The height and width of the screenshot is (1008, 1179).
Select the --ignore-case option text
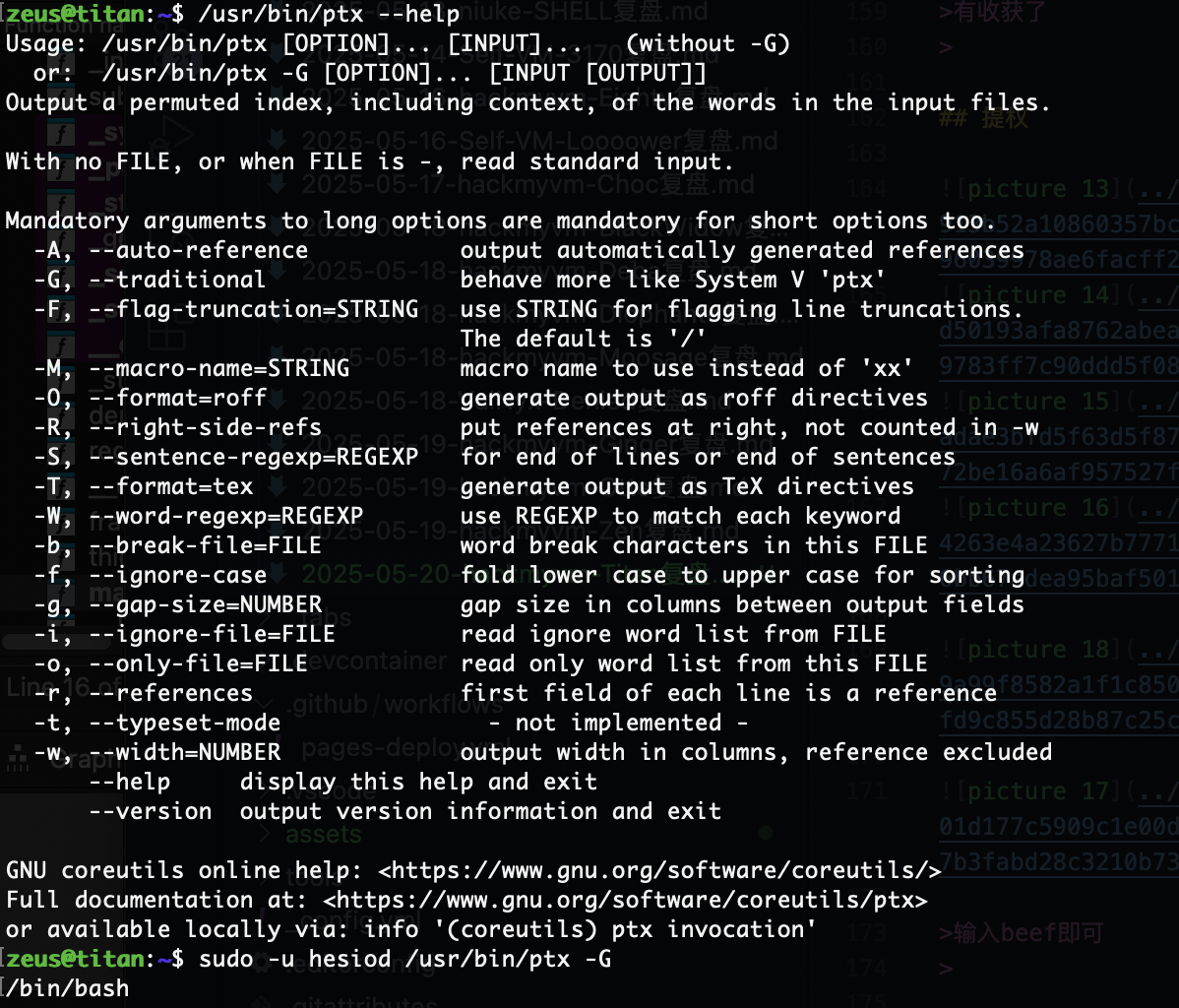177,575
